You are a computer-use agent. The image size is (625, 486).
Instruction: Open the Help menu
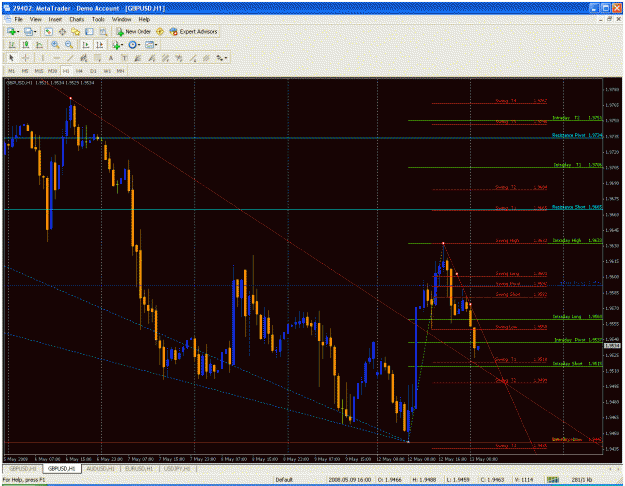tap(144, 19)
